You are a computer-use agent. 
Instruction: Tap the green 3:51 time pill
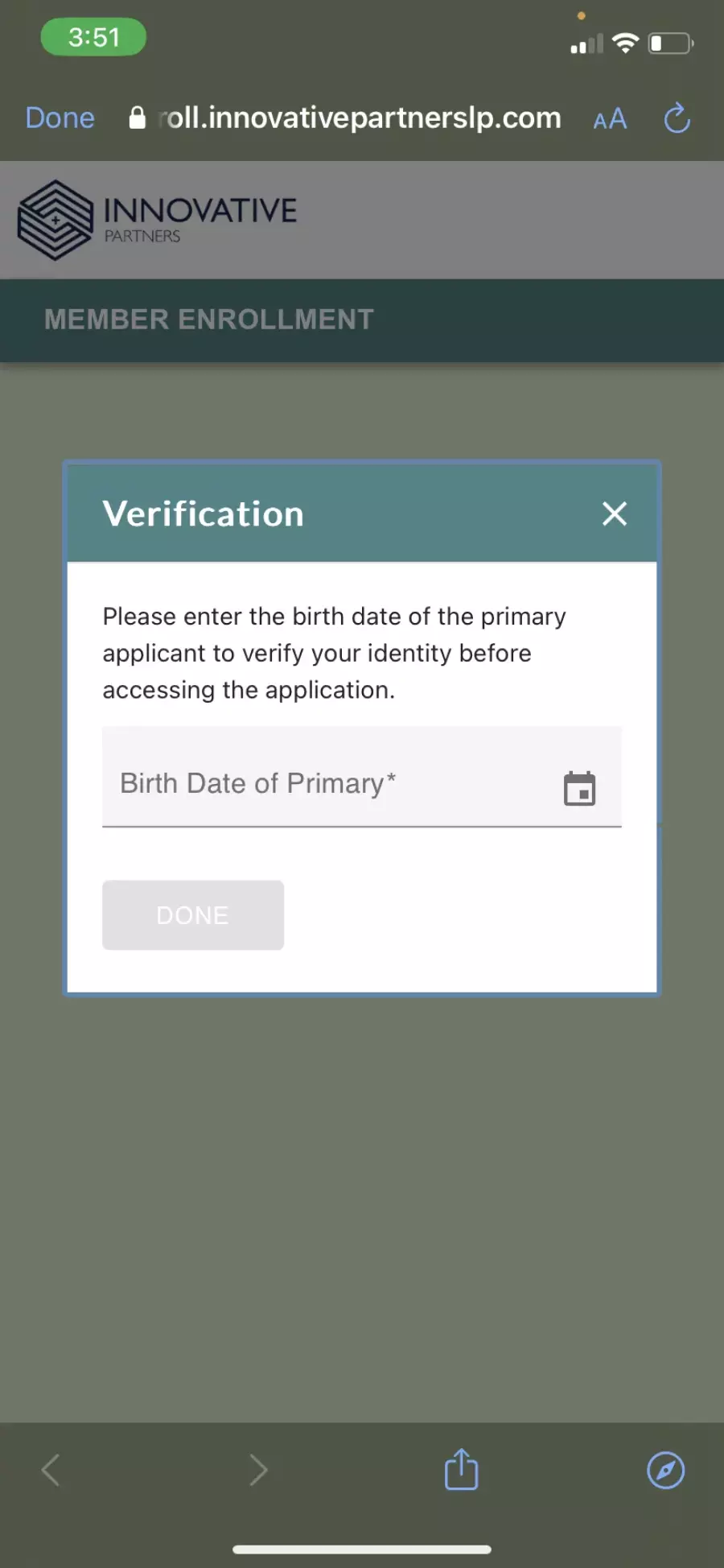[x=93, y=37]
